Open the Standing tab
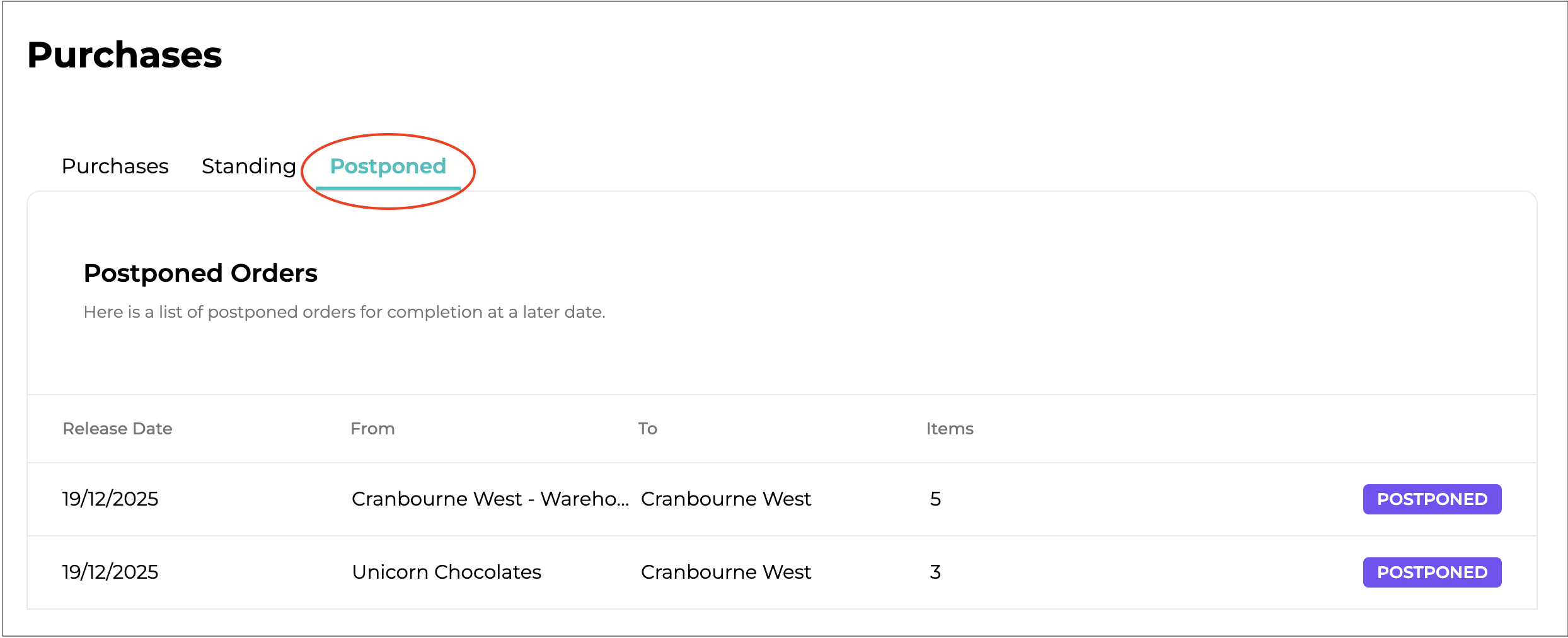The image size is (1568, 638). coord(248,166)
